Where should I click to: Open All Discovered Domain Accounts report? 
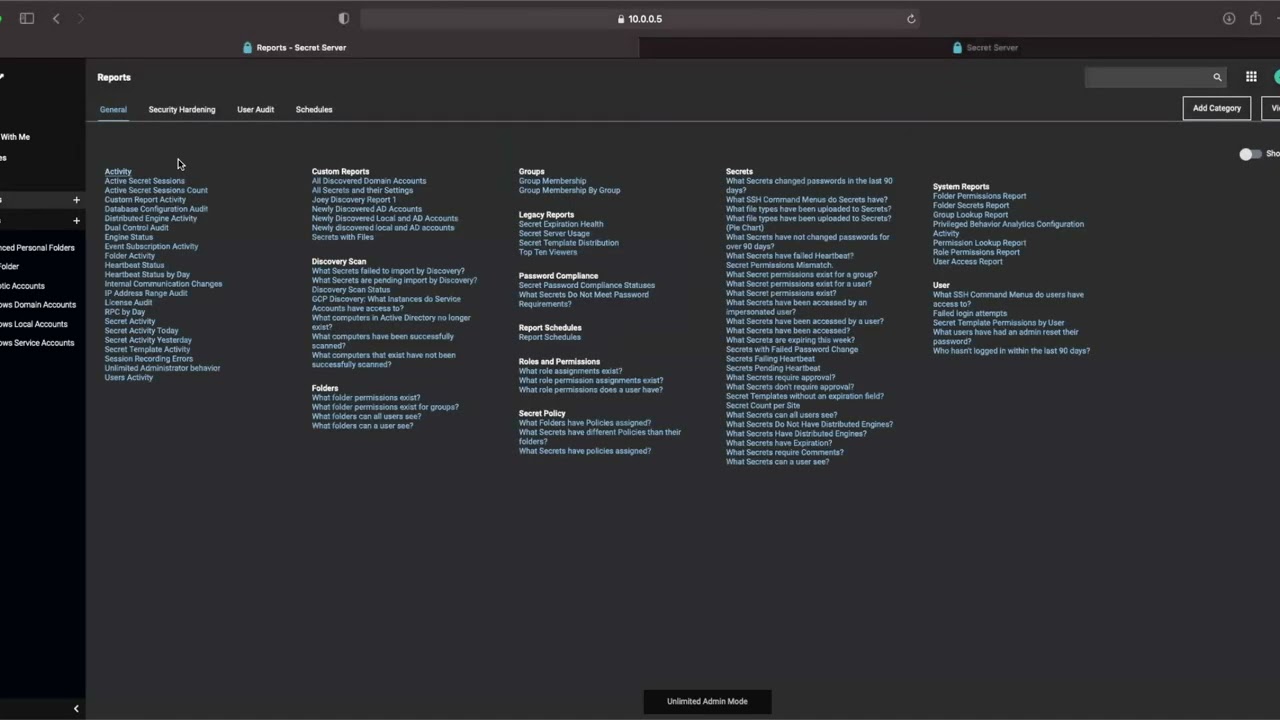tap(369, 181)
